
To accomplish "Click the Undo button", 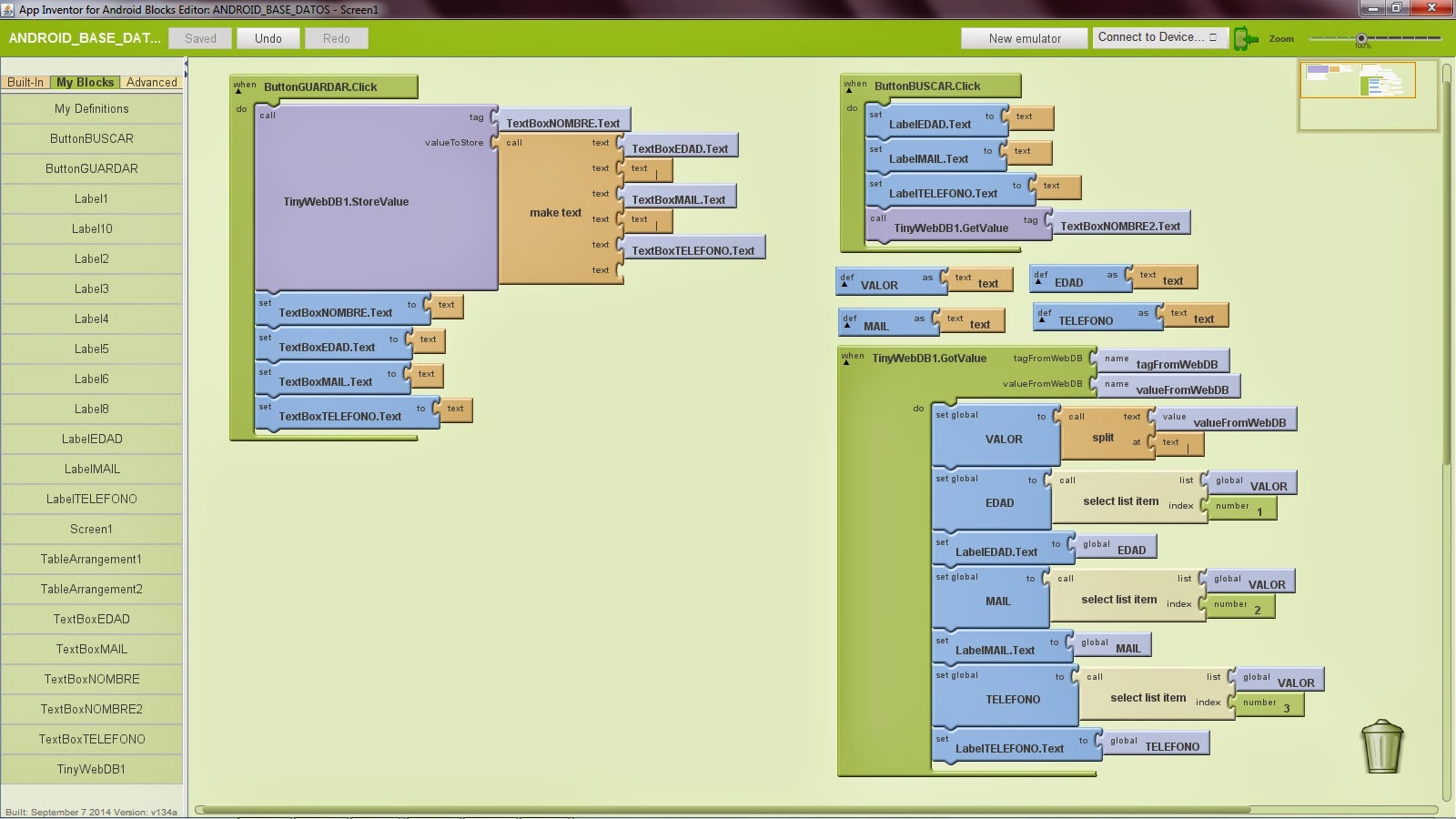I will click(268, 37).
